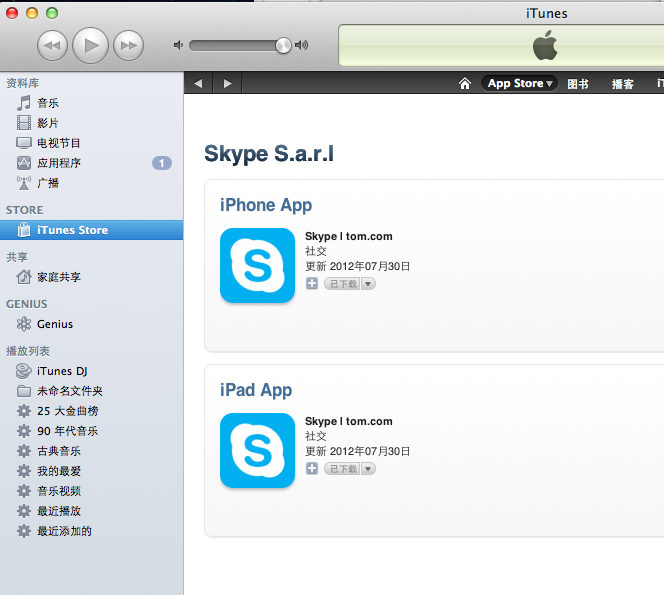Viewport: 664px width, 595px height.
Task: Open 最近播放 smart playlist
Action: (91, 511)
